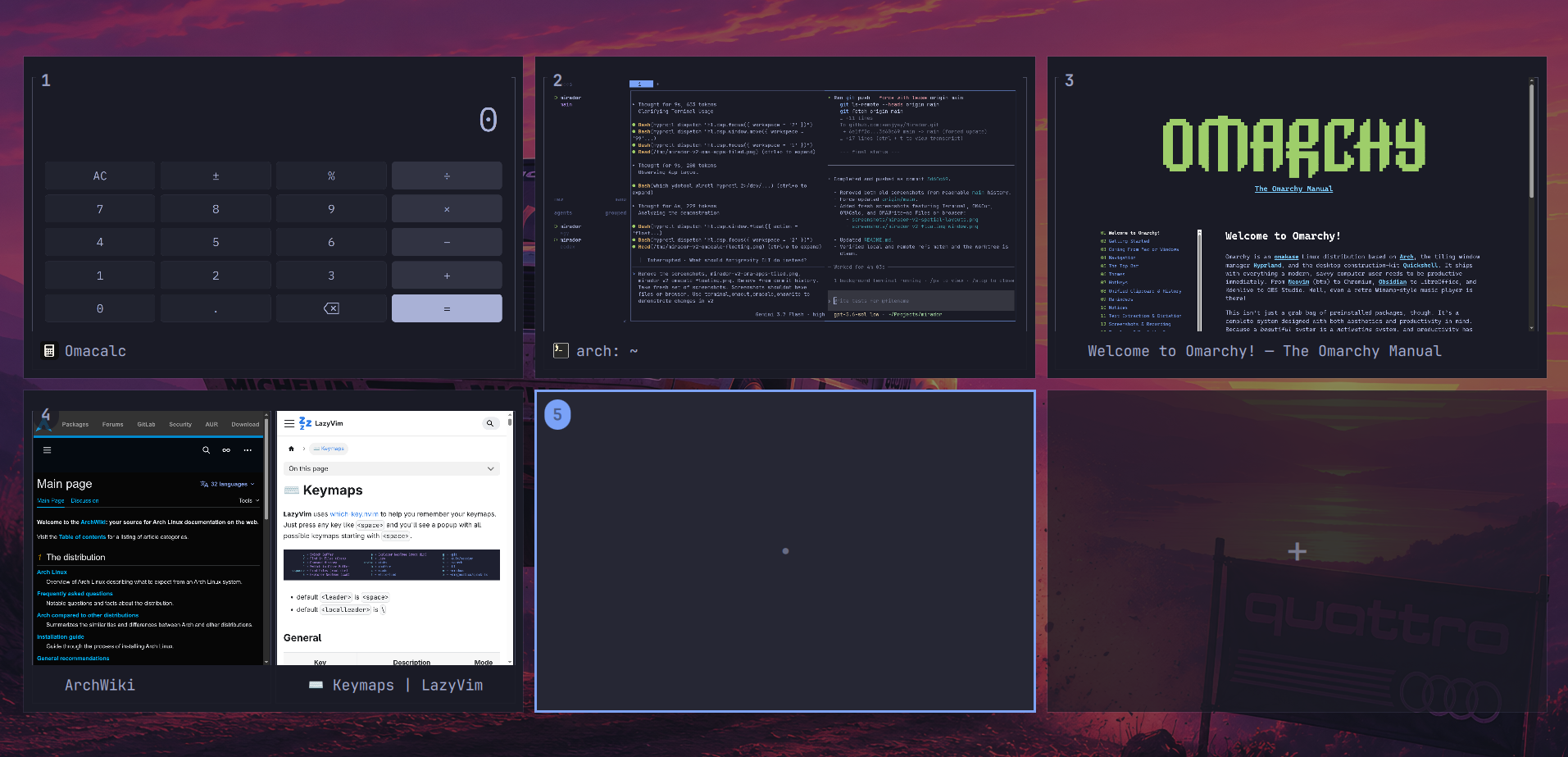Click the Keymaps breadcrumb in LazyVim docs
The height and width of the screenshot is (757, 1568).
click(330, 449)
